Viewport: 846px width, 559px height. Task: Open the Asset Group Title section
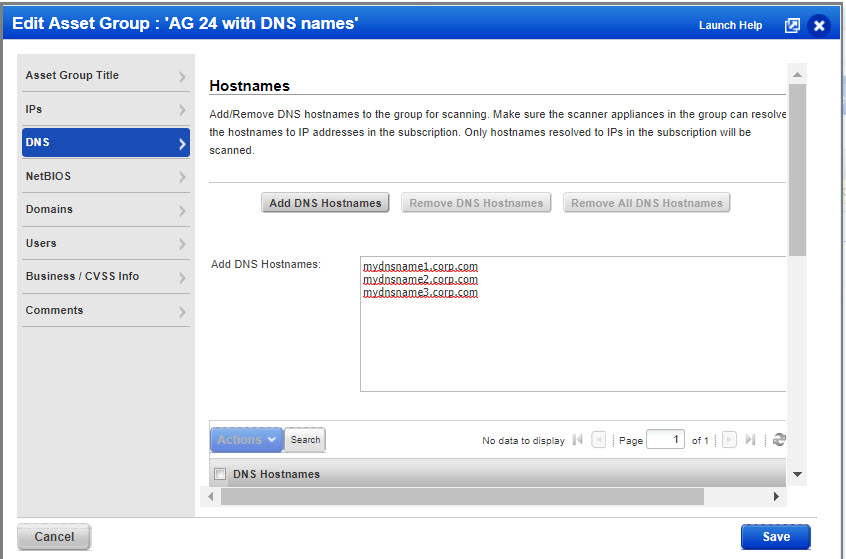[x=106, y=76]
